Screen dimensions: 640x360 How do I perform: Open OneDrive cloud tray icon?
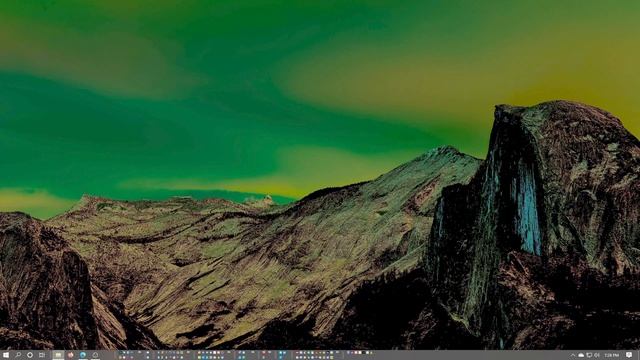[x=581, y=356]
